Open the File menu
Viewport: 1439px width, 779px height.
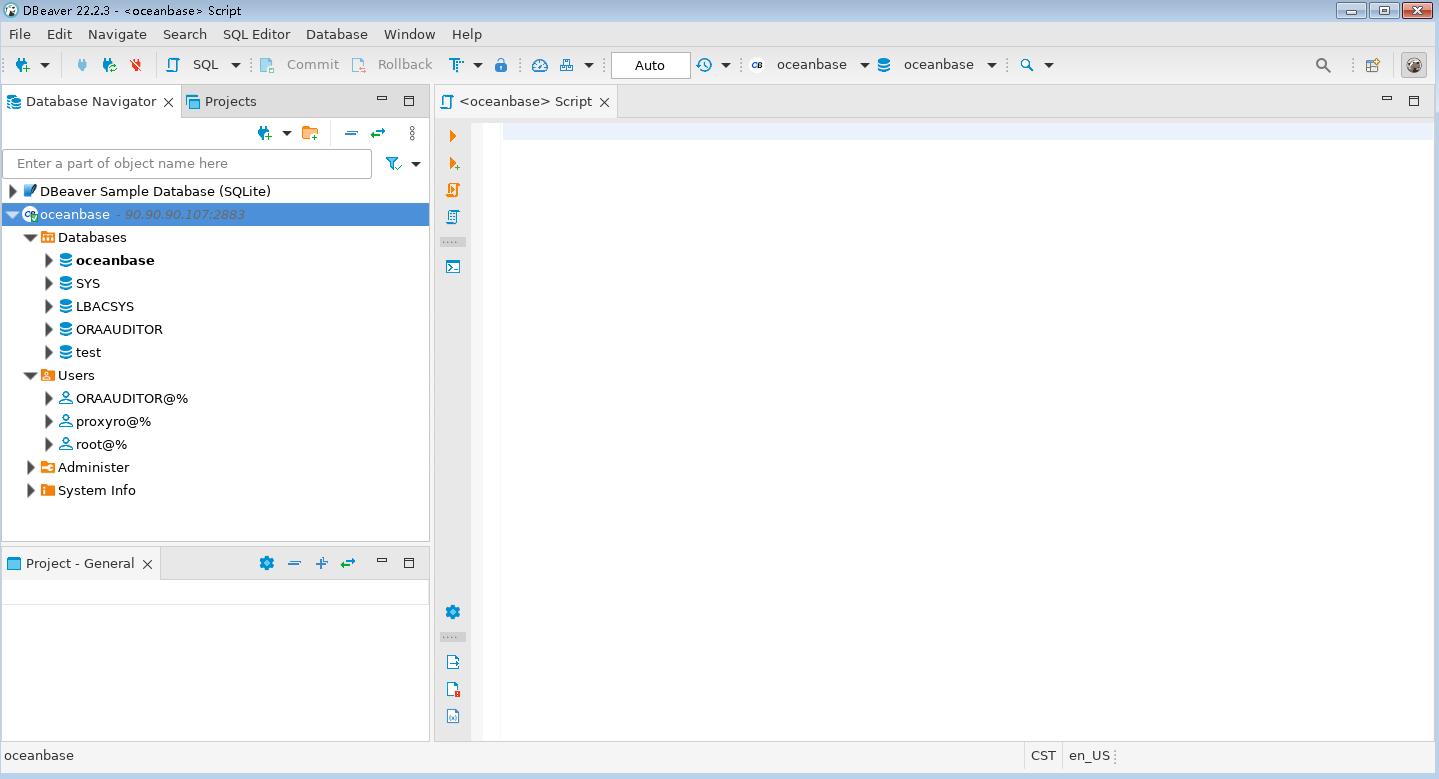[20, 34]
